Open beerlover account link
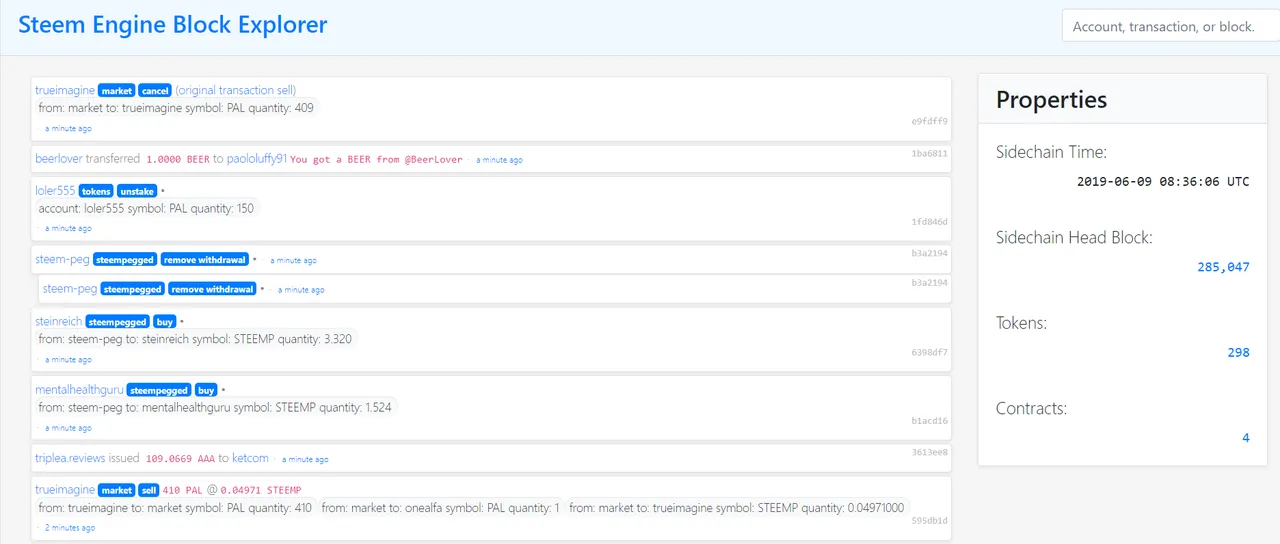 [x=59, y=158]
